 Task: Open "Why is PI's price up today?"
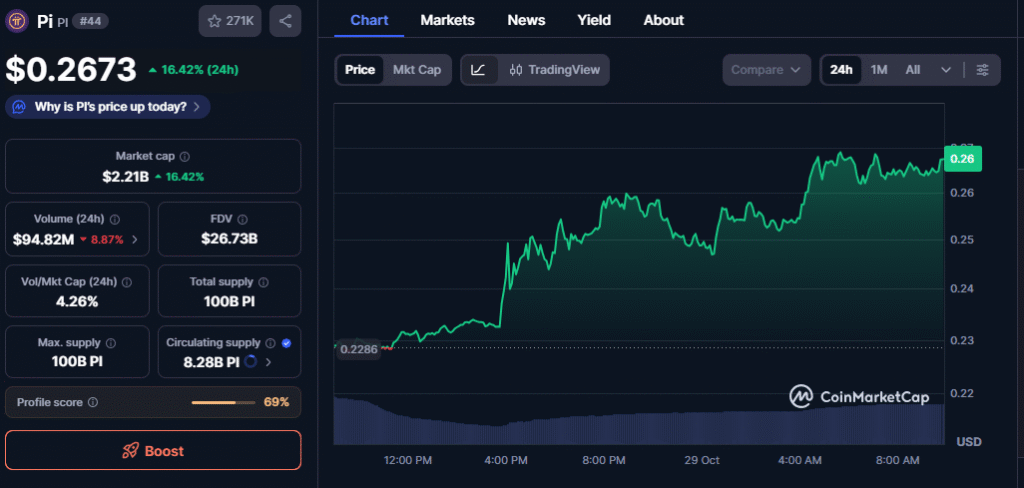tap(108, 107)
